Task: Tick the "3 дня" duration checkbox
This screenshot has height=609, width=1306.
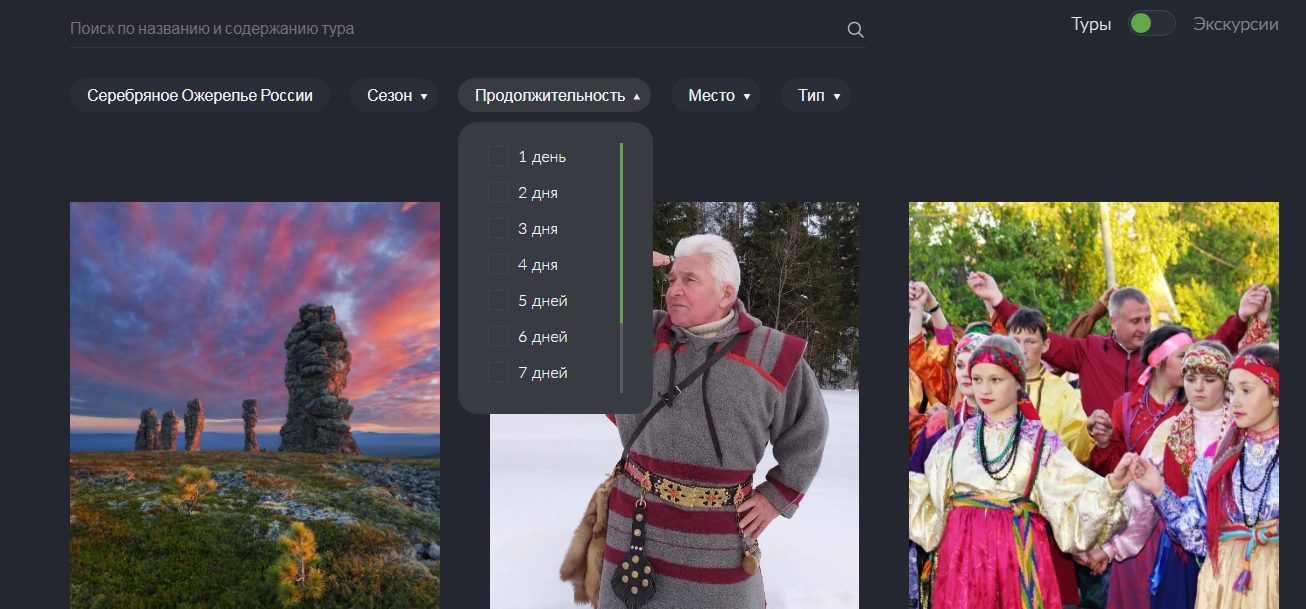Action: point(498,229)
